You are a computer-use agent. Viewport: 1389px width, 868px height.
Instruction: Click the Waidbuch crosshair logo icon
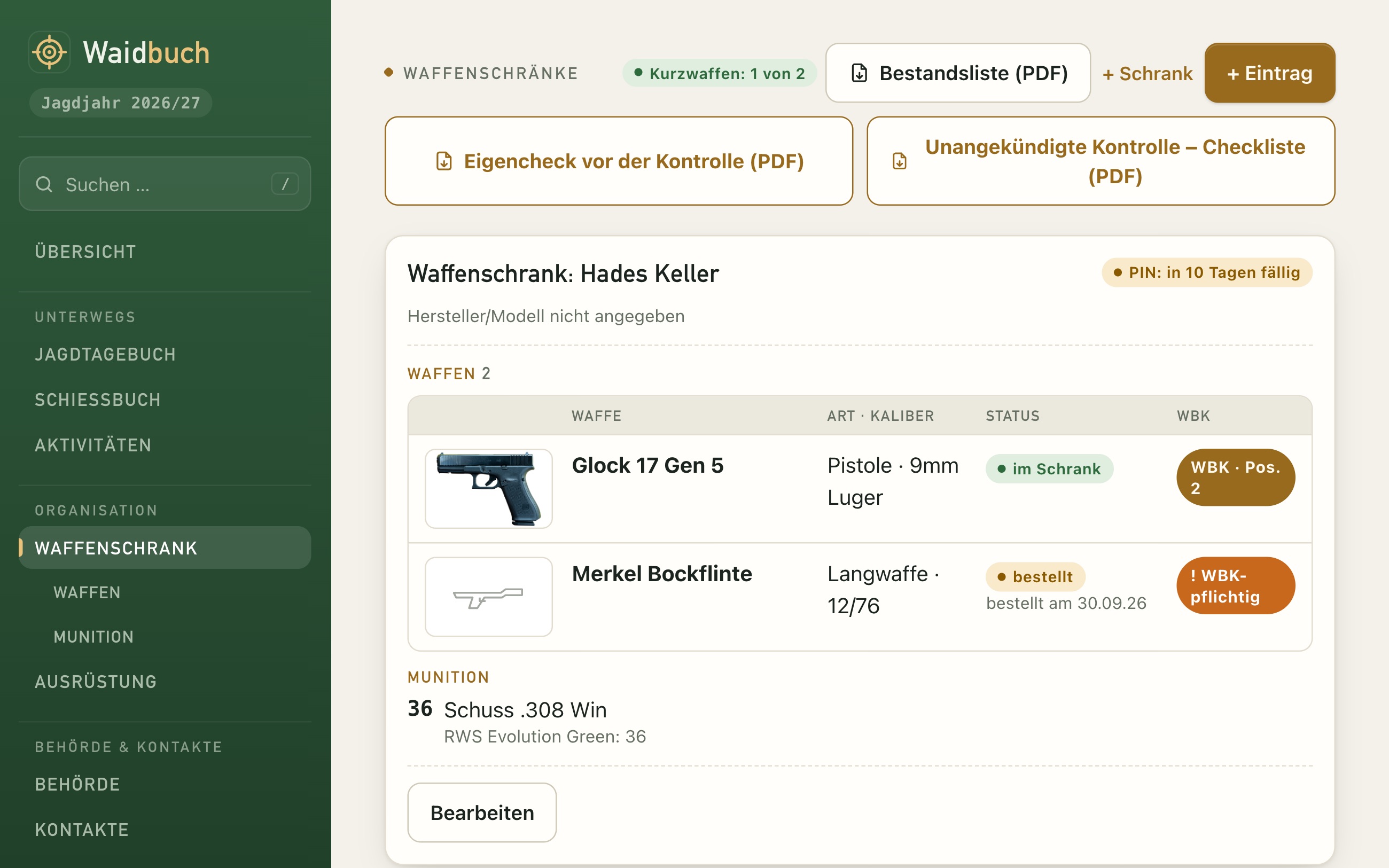coord(49,52)
